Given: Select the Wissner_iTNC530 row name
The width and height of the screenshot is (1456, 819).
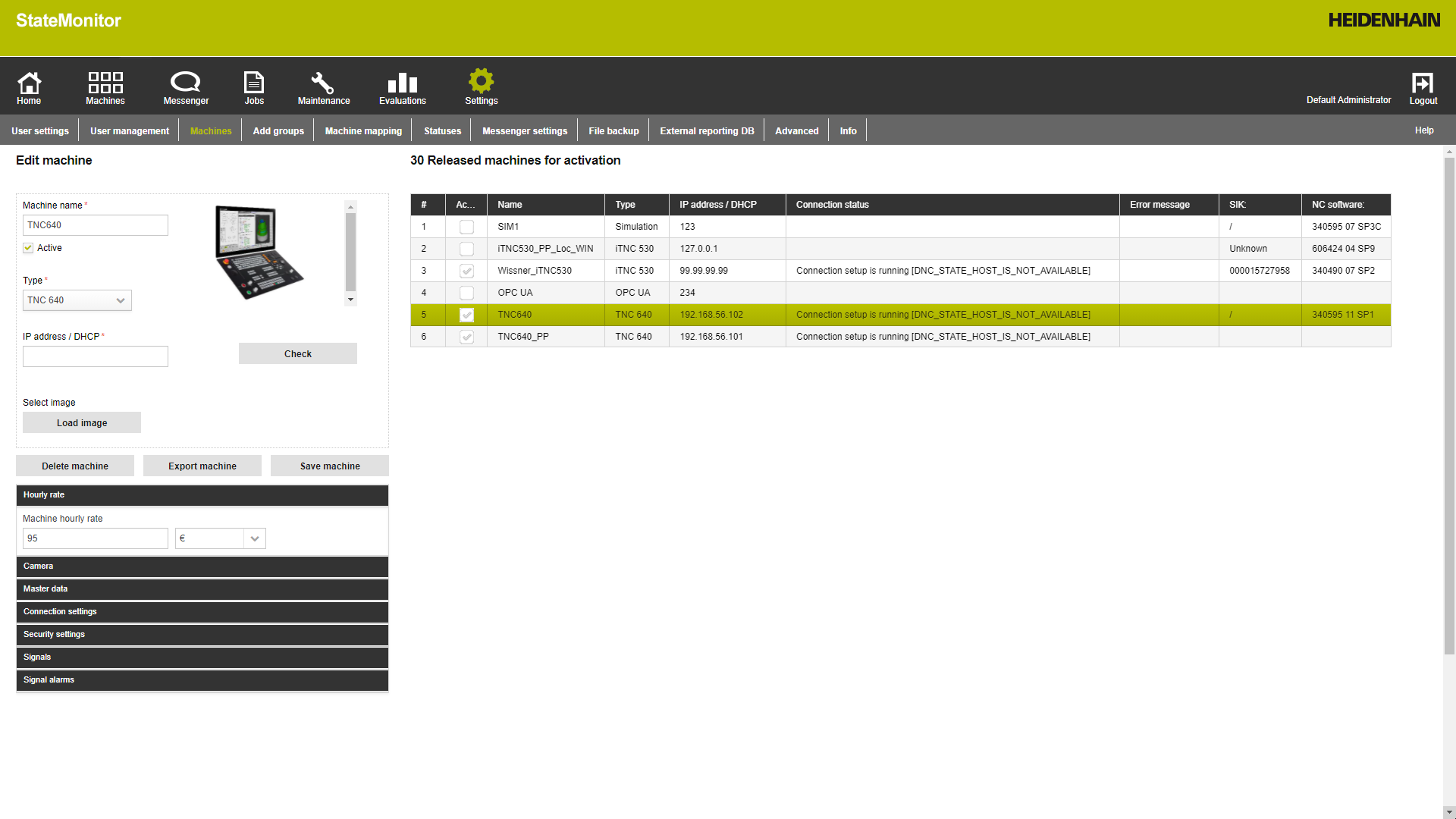Looking at the screenshot, I should 535,271.
